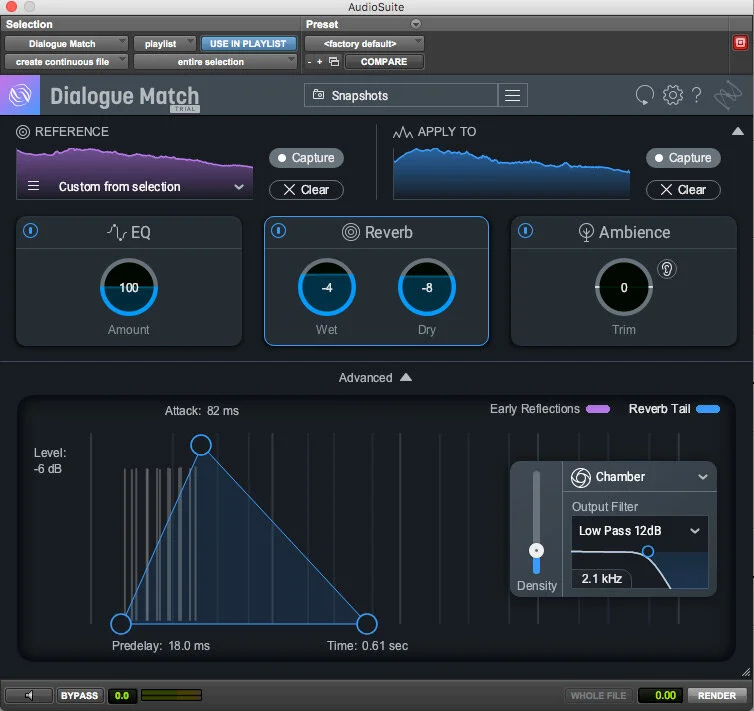Click the 'Time: 0.61 sec' readout
This screenshot has width=754, height=711.
[x=367, y=646]
